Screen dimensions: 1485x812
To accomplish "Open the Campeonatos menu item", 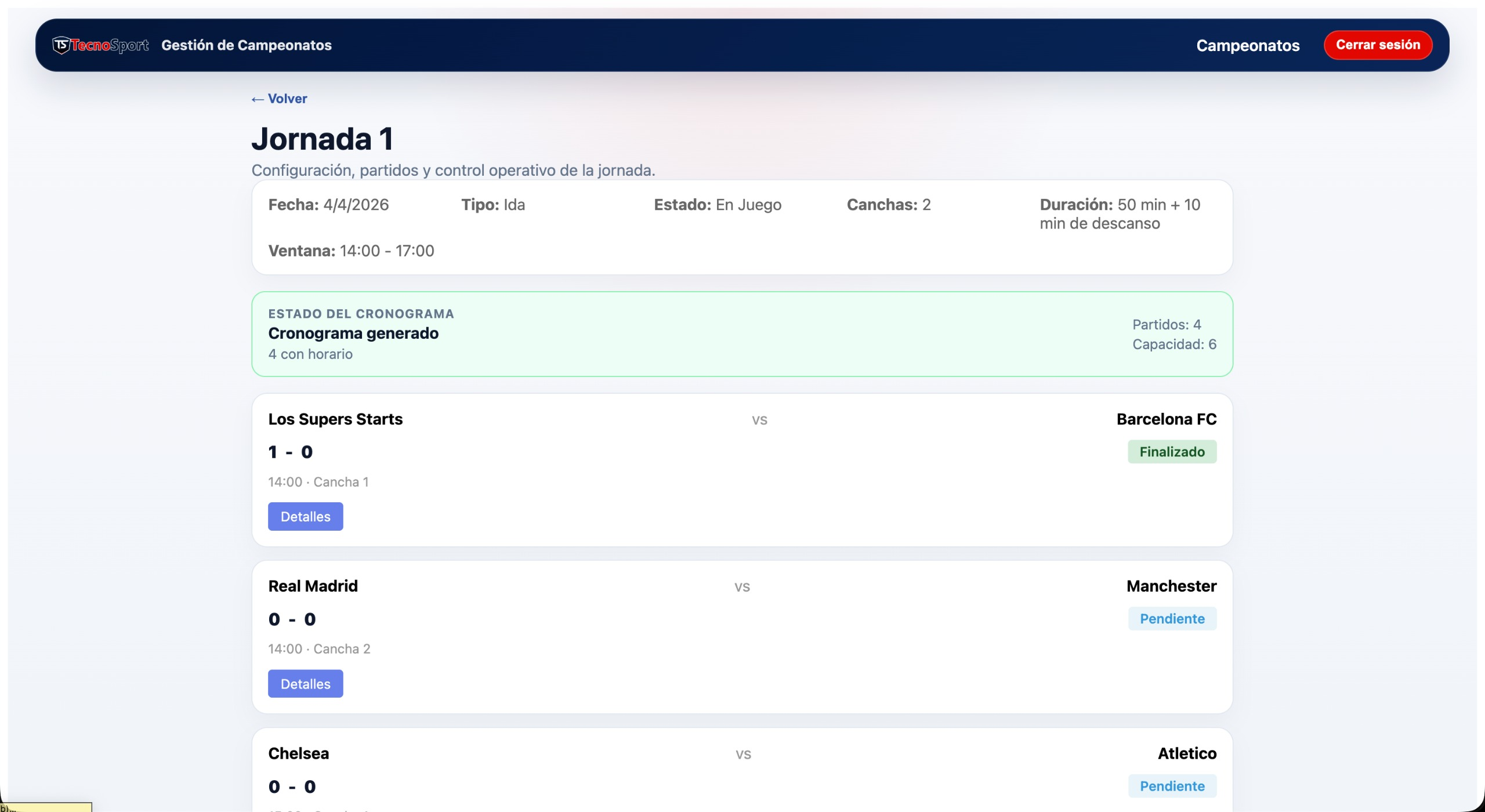I will (1247, 45).
